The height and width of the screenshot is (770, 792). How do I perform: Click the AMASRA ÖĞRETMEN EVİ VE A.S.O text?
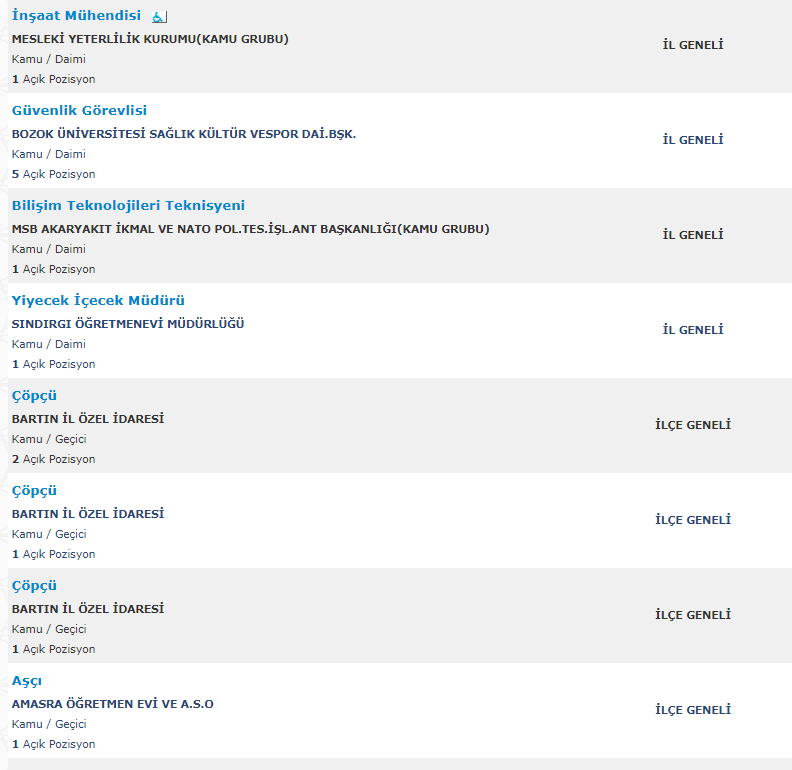click(113, 704)
